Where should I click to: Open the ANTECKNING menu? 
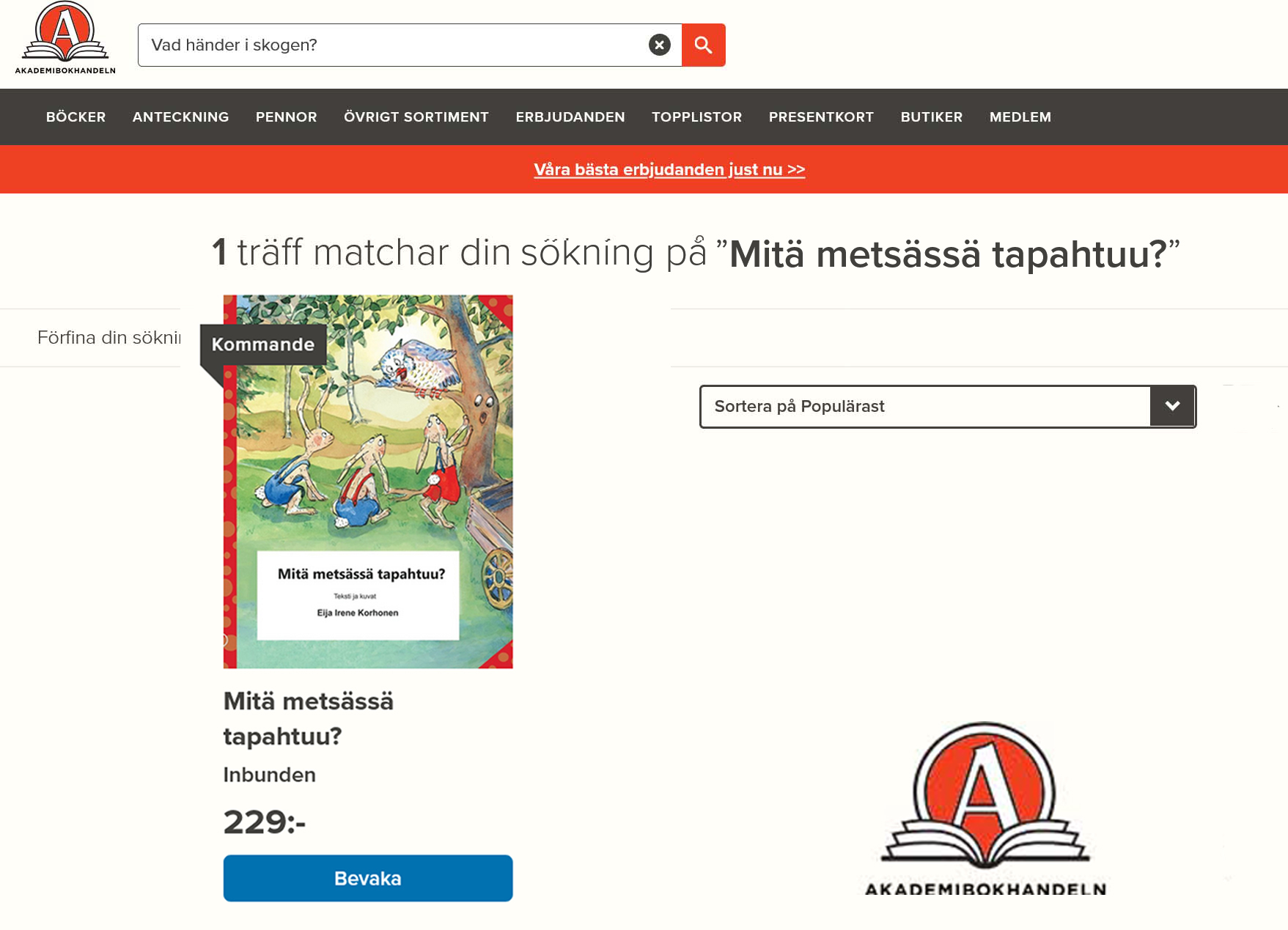pyautogui.click(x=180, y=117)
